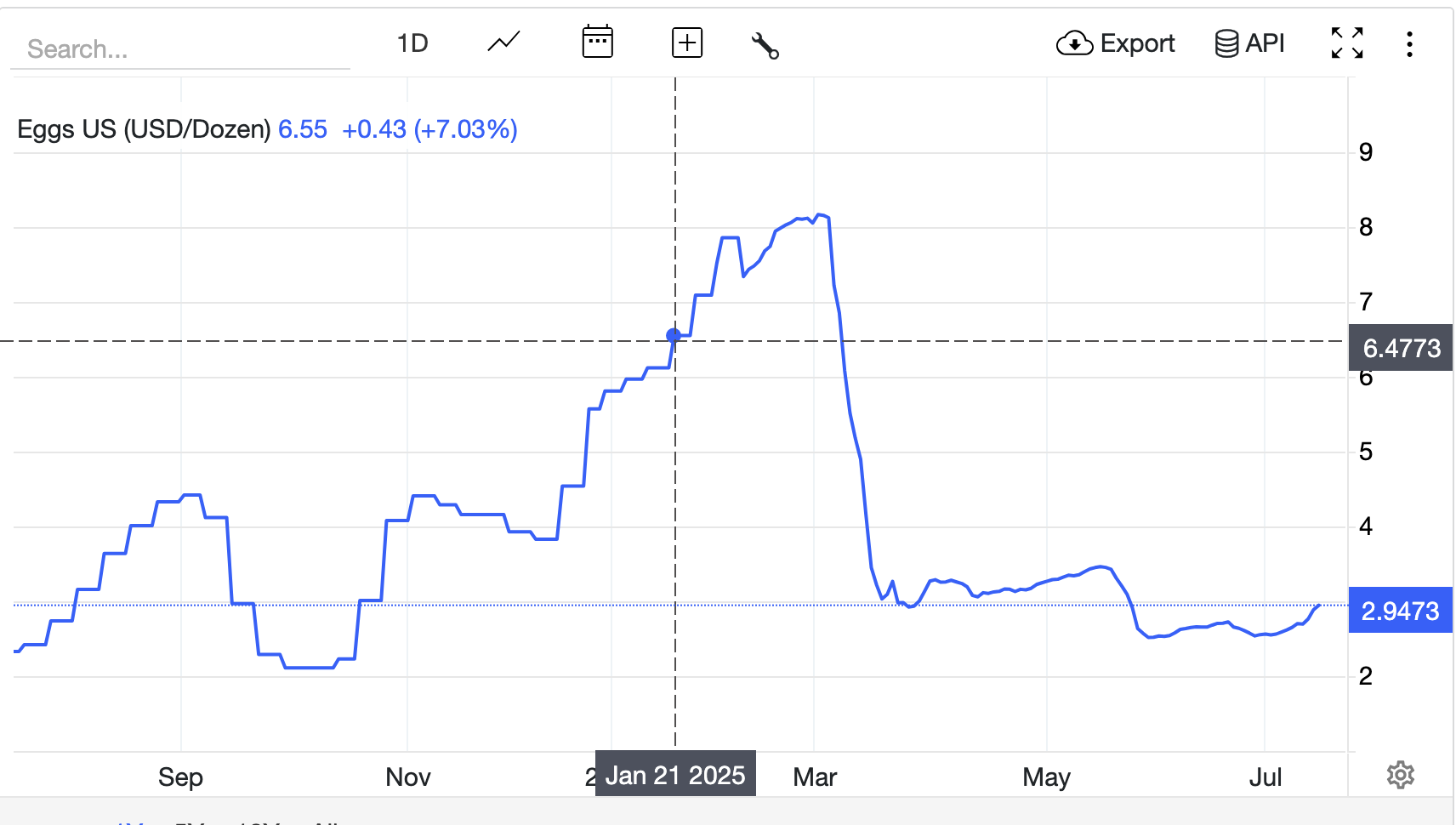Click the +0.43 (+7.03%) change value
This screenshot has width=1456, height=825.
tap(429, 129)
